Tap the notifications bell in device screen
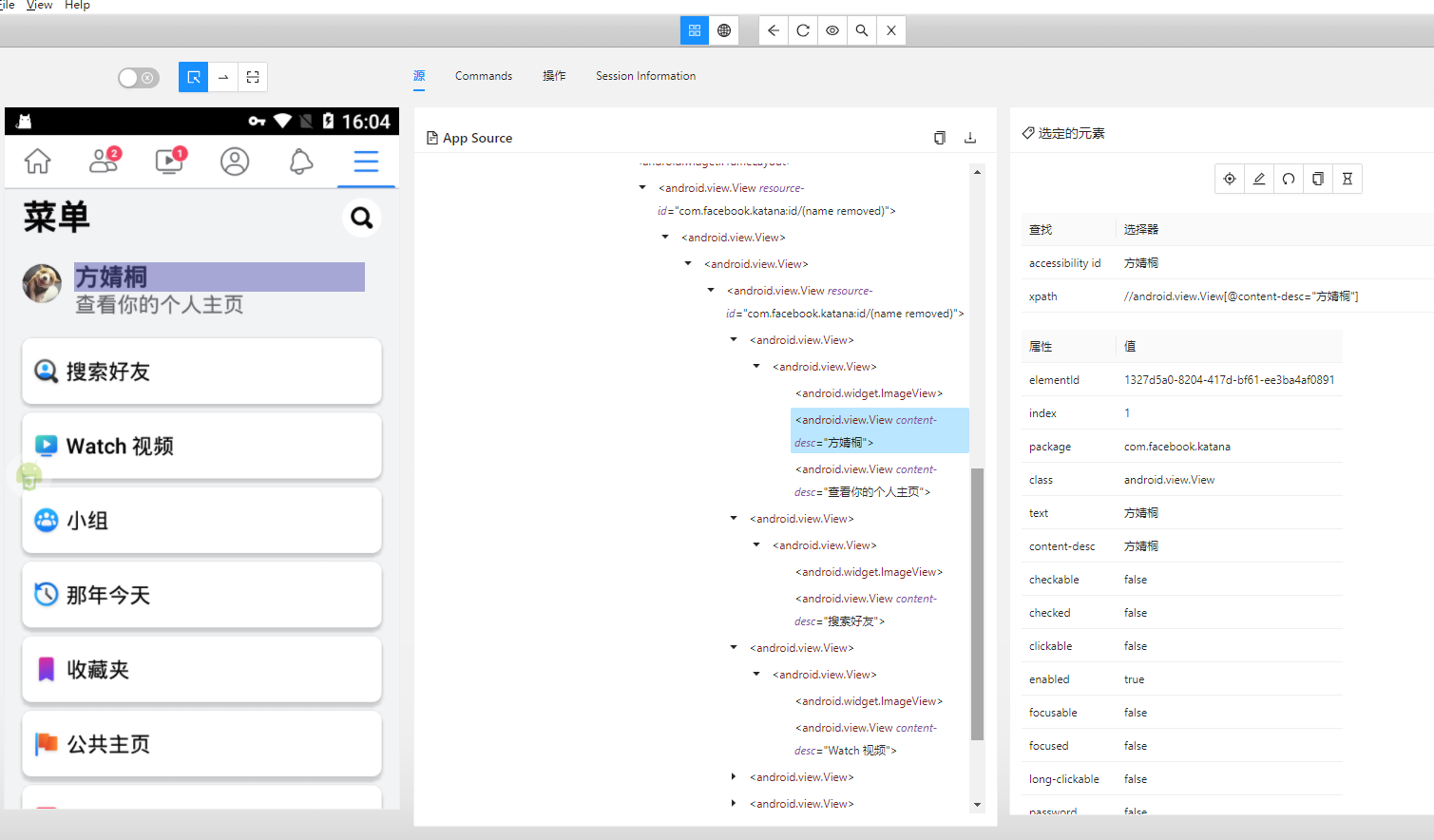The width and height of the screenshot is (1434, 840). [301, 161]
